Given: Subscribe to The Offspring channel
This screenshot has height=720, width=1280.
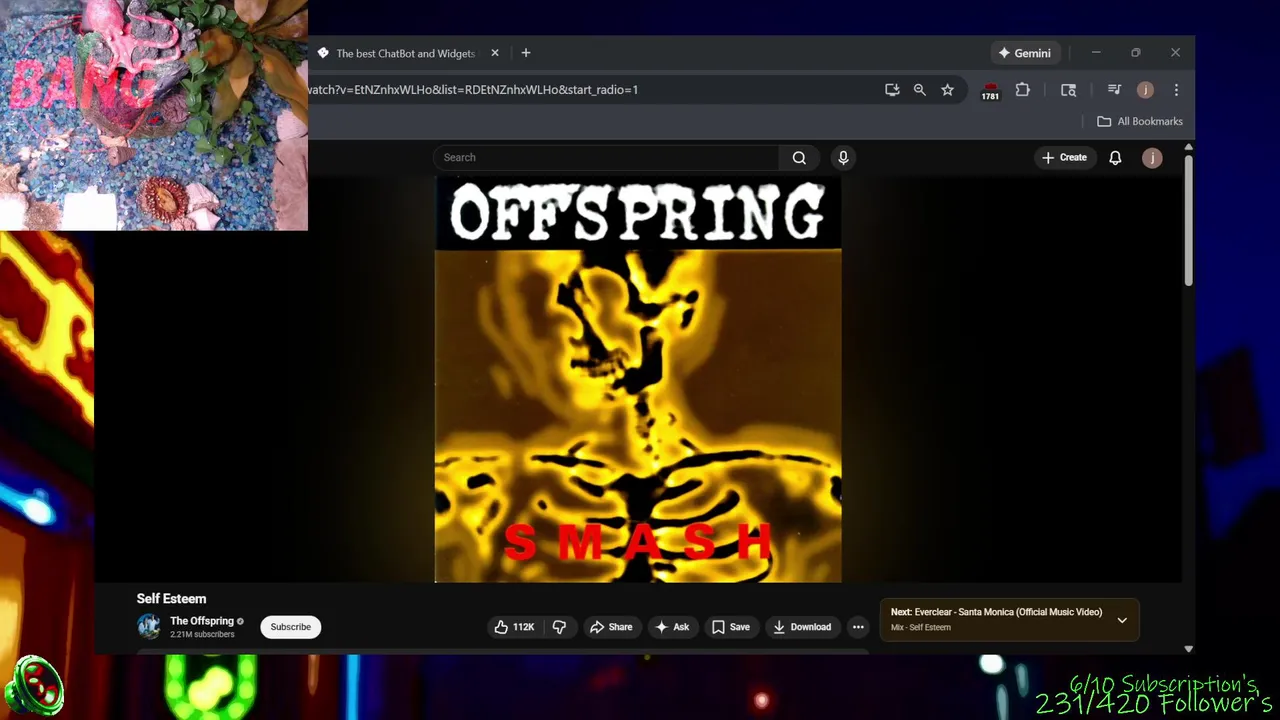Looking at the screenshot, I should (290, 627).
